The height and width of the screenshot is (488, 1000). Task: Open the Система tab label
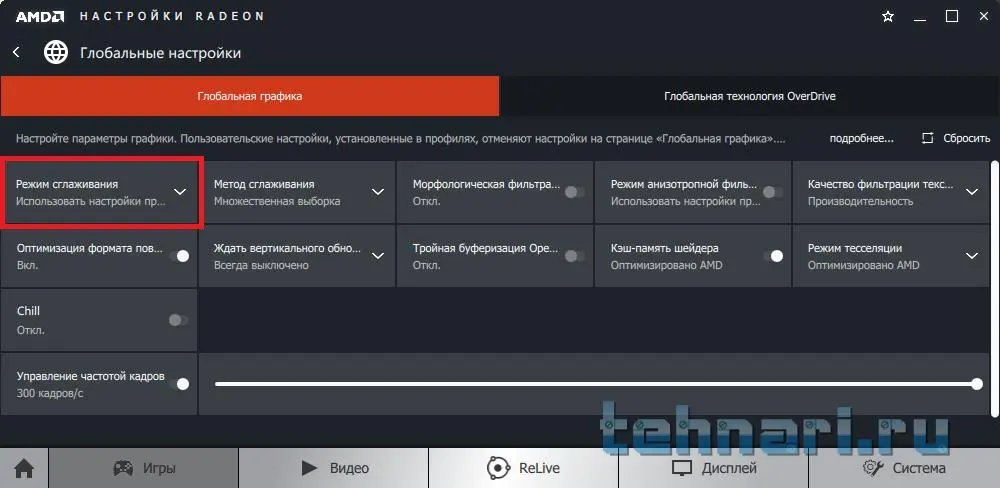919,468
